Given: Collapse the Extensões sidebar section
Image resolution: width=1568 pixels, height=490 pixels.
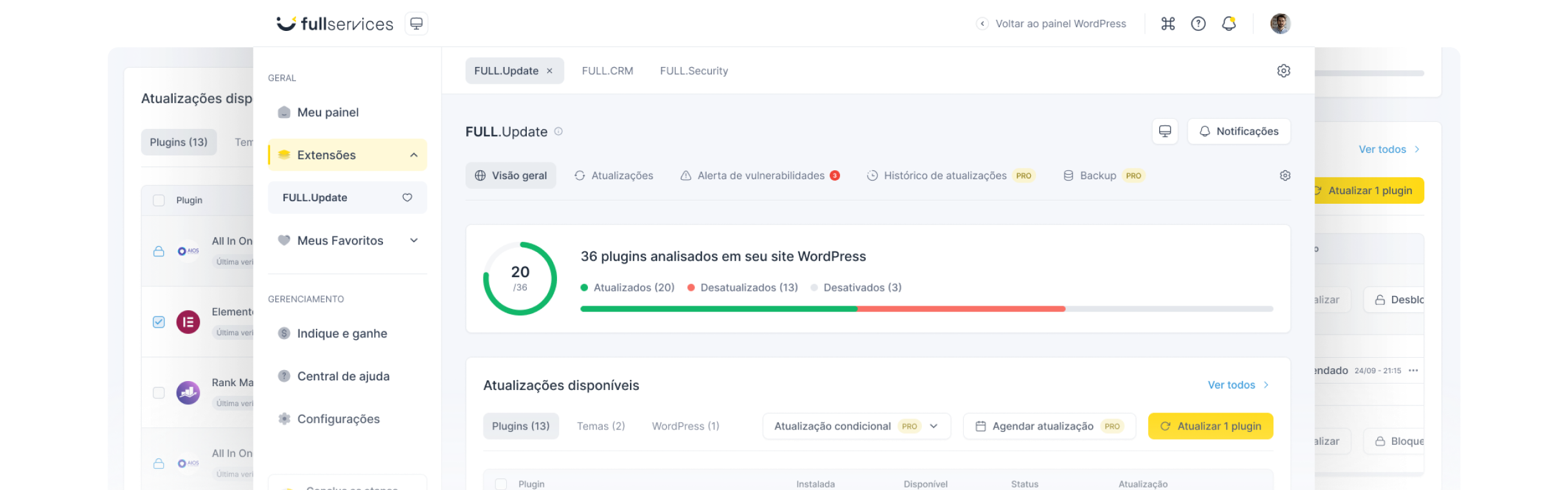Looking at the screenshot, I should pyautogui.click(x=413, y=155).
